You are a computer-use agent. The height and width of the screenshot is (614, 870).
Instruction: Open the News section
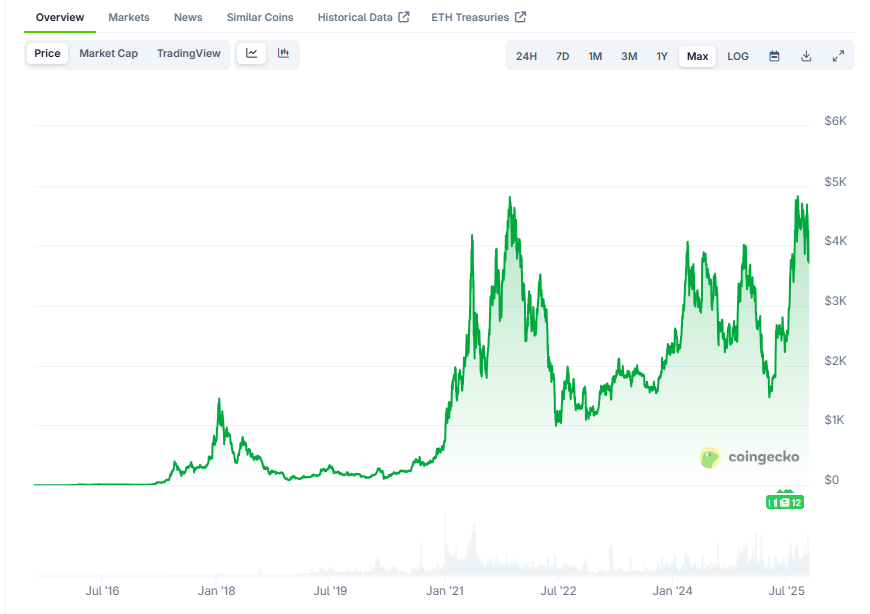point(188,16)
